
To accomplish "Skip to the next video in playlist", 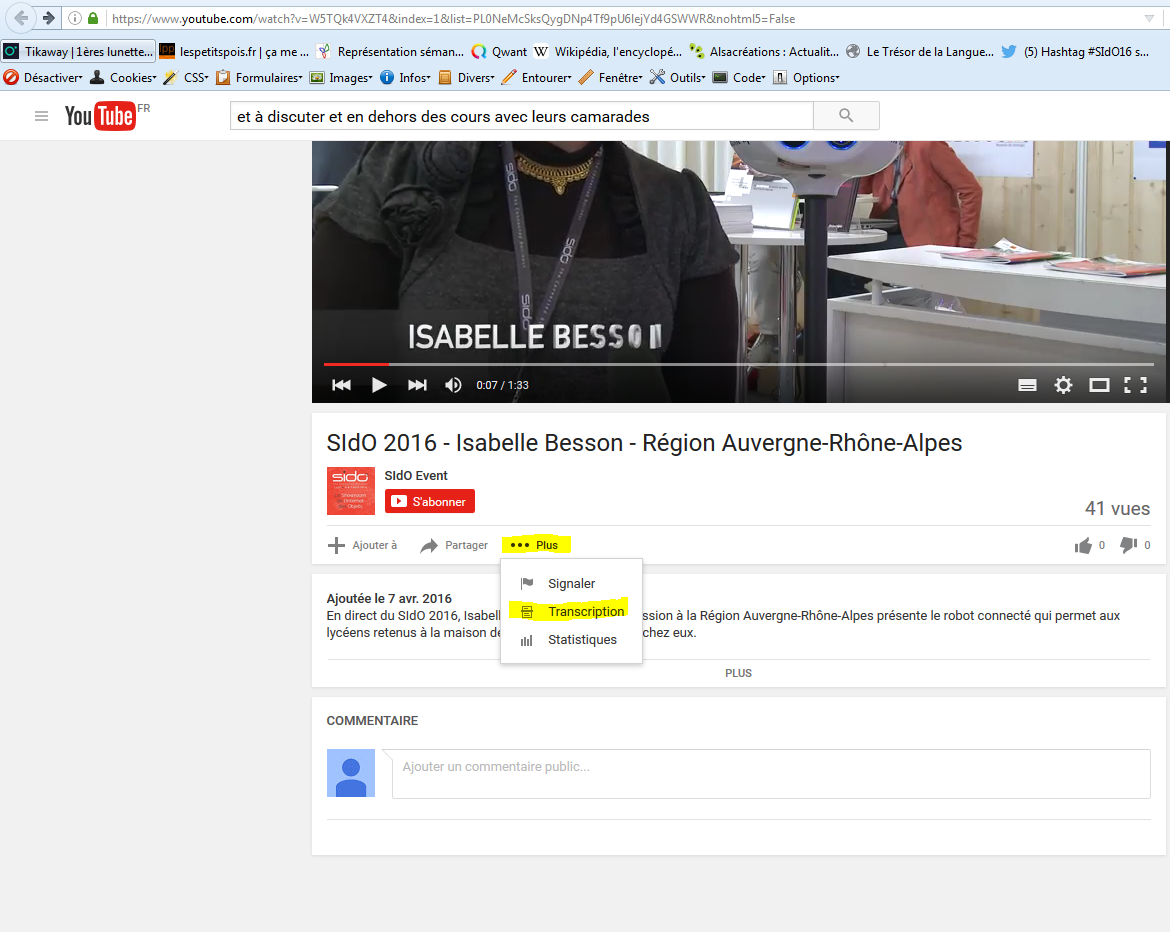I will coord(417,385).
